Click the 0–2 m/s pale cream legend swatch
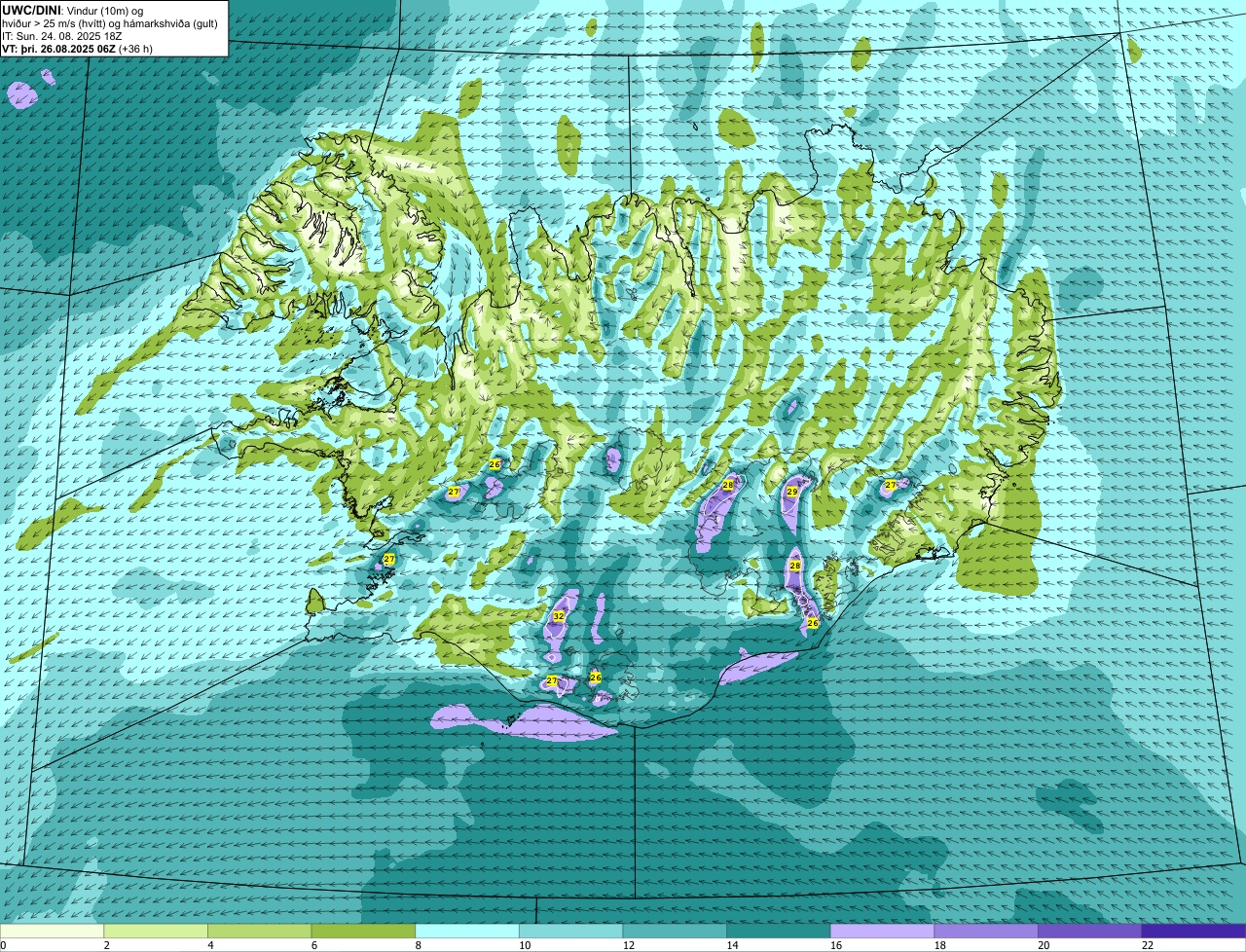The image size is (1246, 952). tap(52, 932)
